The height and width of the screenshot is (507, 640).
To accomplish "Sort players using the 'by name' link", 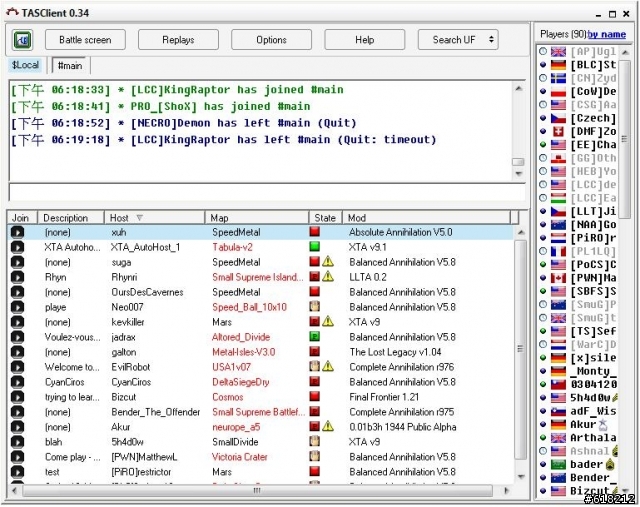I will click(x=607, y=34).
